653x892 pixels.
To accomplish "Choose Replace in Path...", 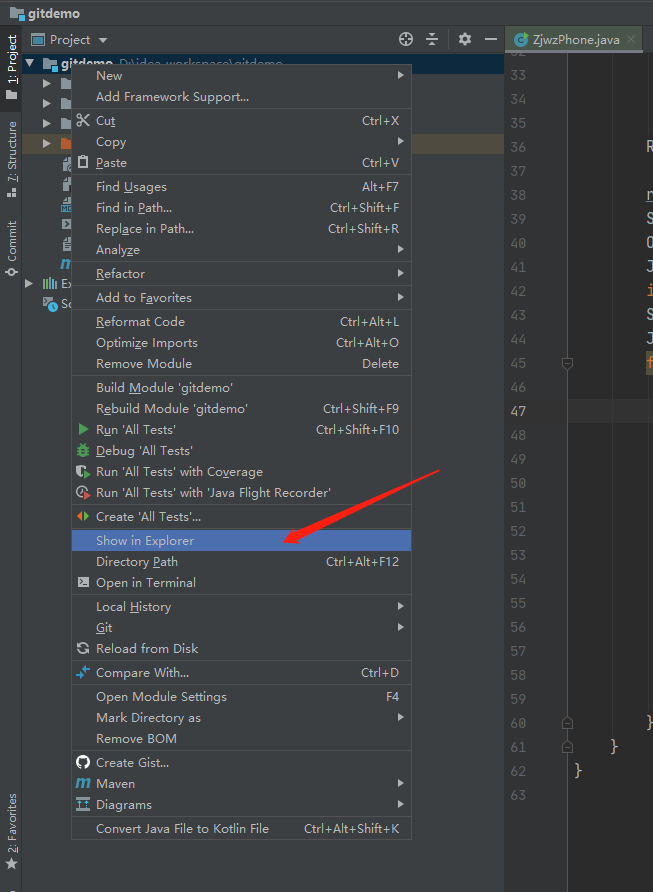I will pos(241,229).
